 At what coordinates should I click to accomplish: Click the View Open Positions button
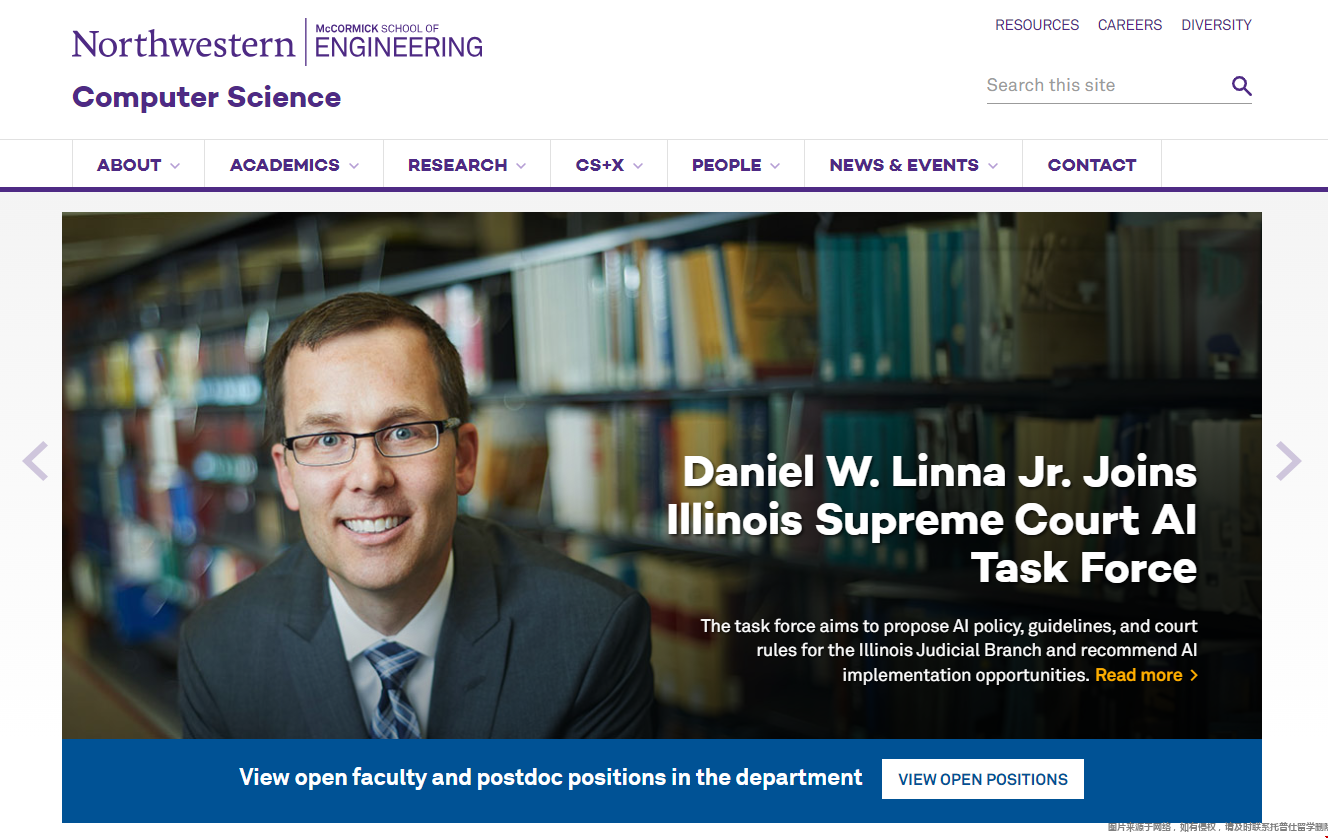(x=983, y=779)
